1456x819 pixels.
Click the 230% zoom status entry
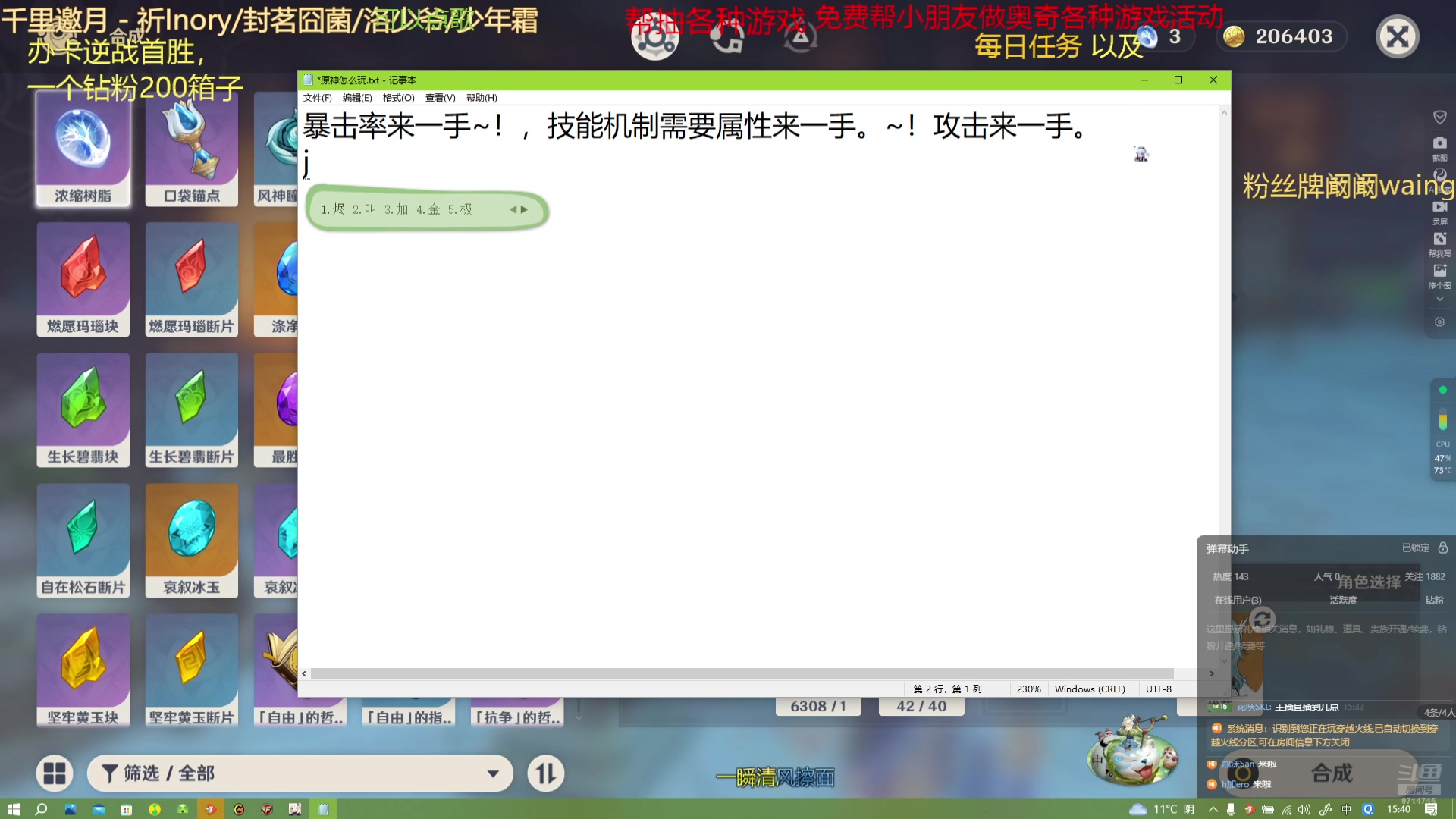pyautogui.click(x=1028, y=689)
